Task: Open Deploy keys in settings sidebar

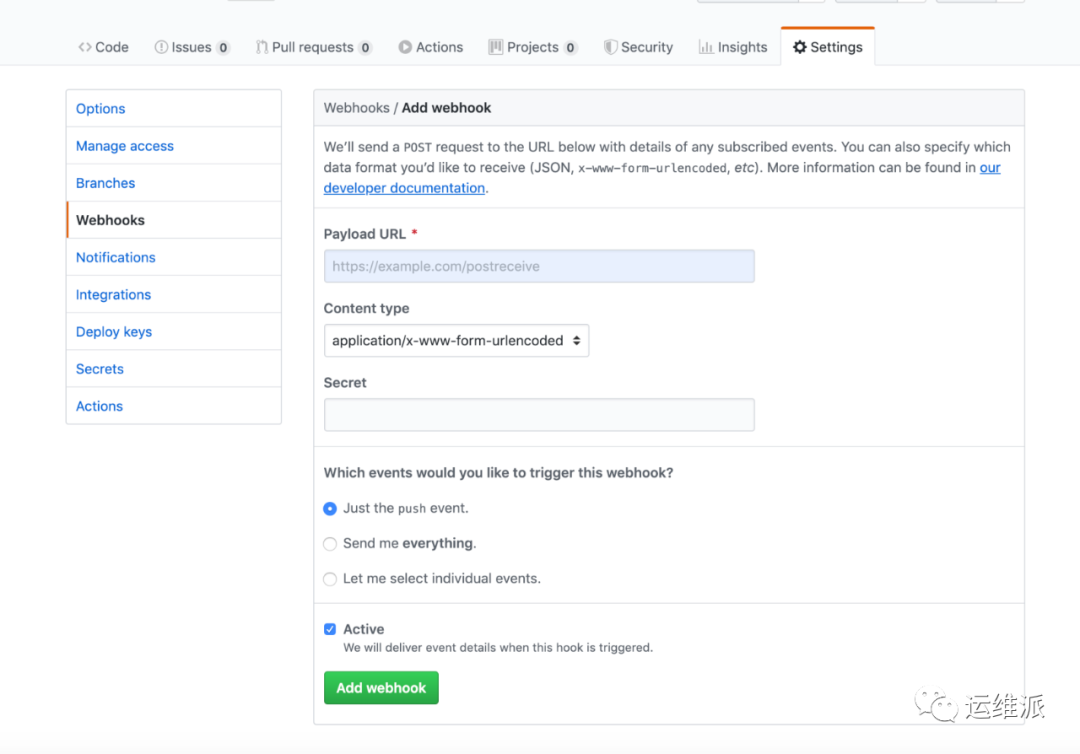Action: [x=114, y=332]
